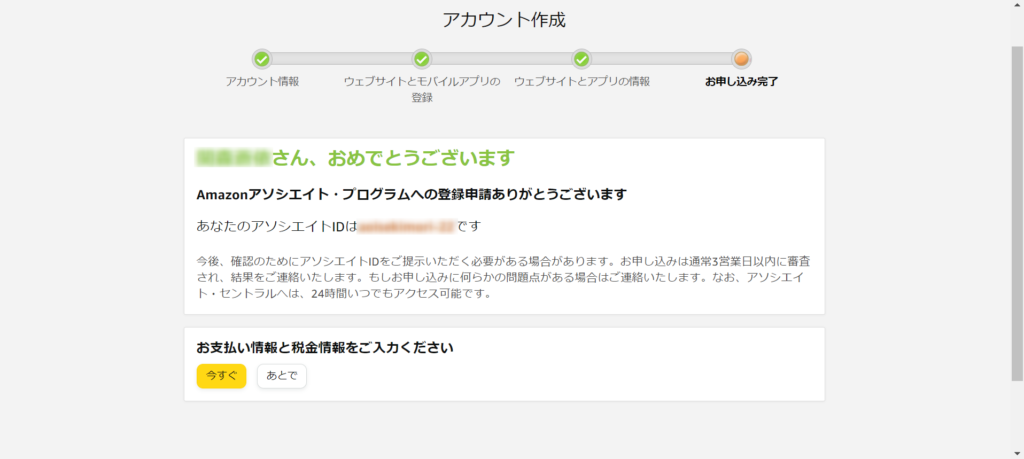Click the ウェブサイトとアプリの情報 step checkmark icon
1024x459 pixels.
[581, 59]
